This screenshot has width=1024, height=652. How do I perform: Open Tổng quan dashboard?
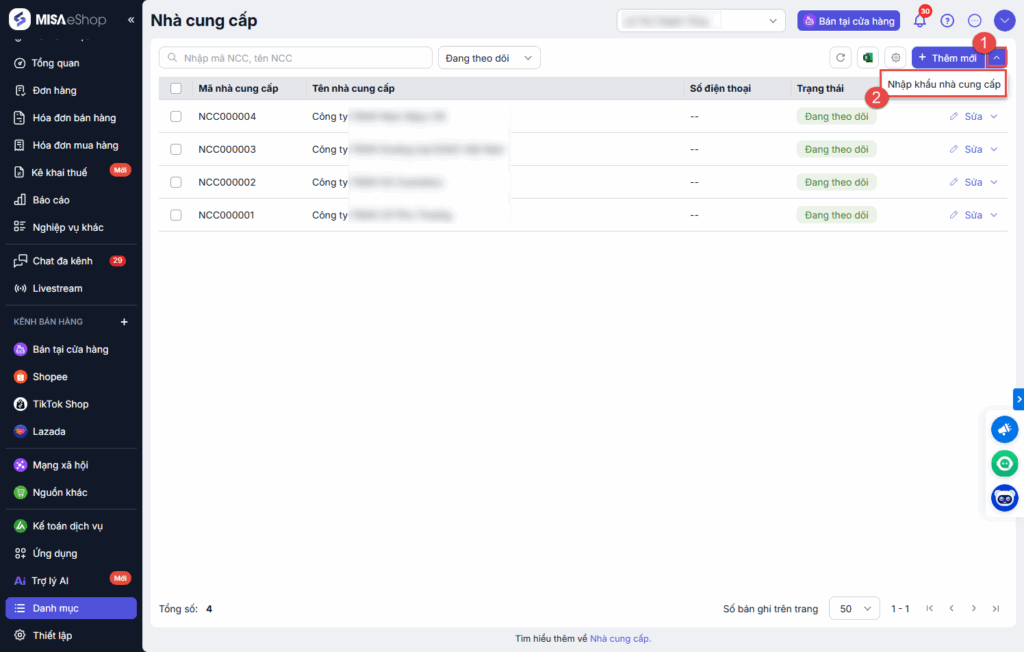point(56,63)
